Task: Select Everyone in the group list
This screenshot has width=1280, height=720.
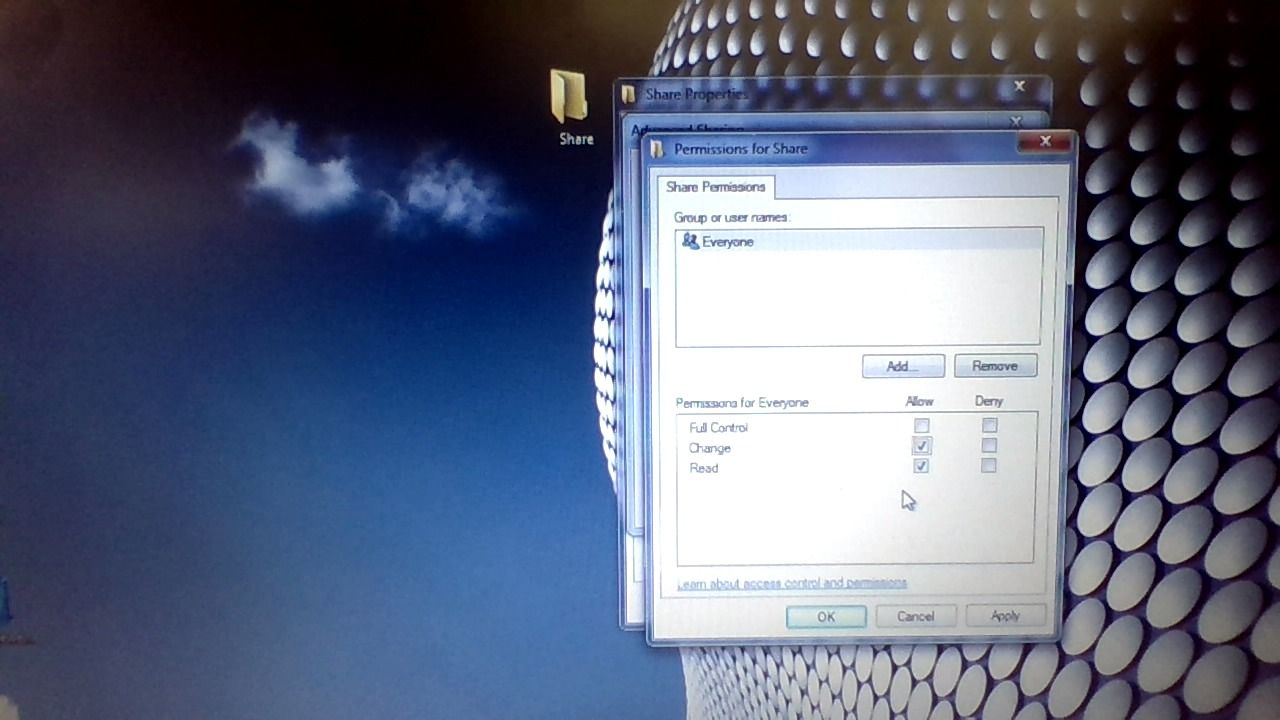Action: (728, 241)
